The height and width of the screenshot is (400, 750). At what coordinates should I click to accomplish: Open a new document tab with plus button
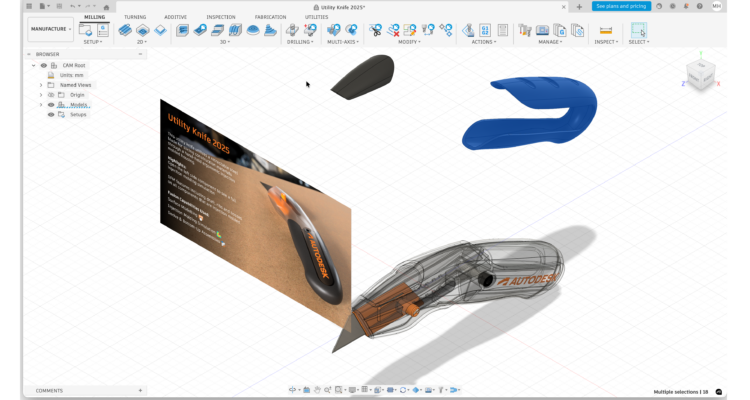coord(579,6)
